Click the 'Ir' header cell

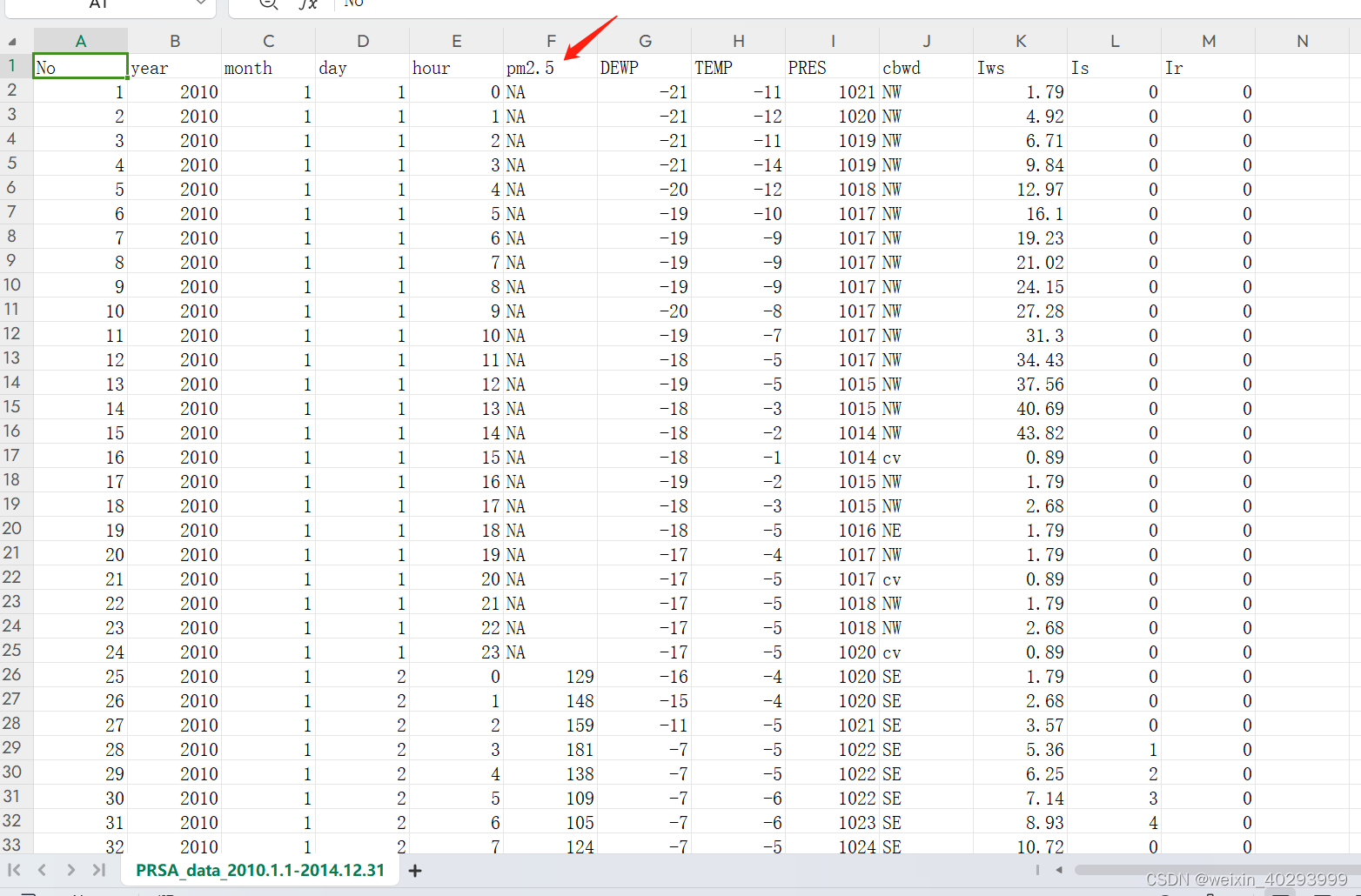point(1209,67)
